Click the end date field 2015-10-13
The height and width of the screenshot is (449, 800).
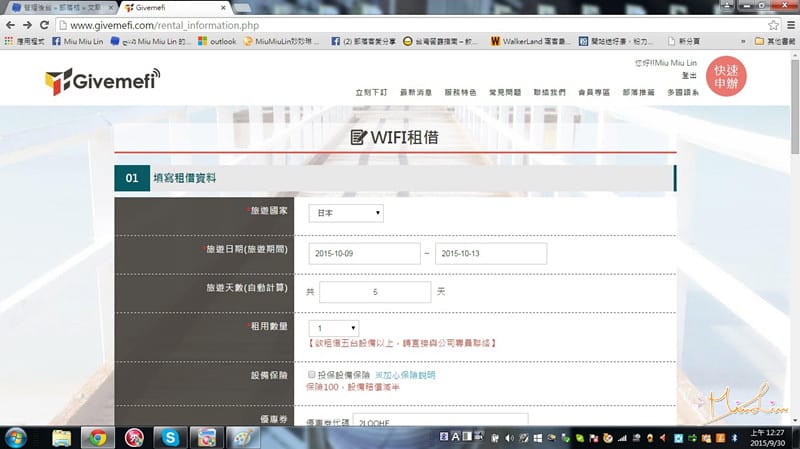tap(490, 253)
